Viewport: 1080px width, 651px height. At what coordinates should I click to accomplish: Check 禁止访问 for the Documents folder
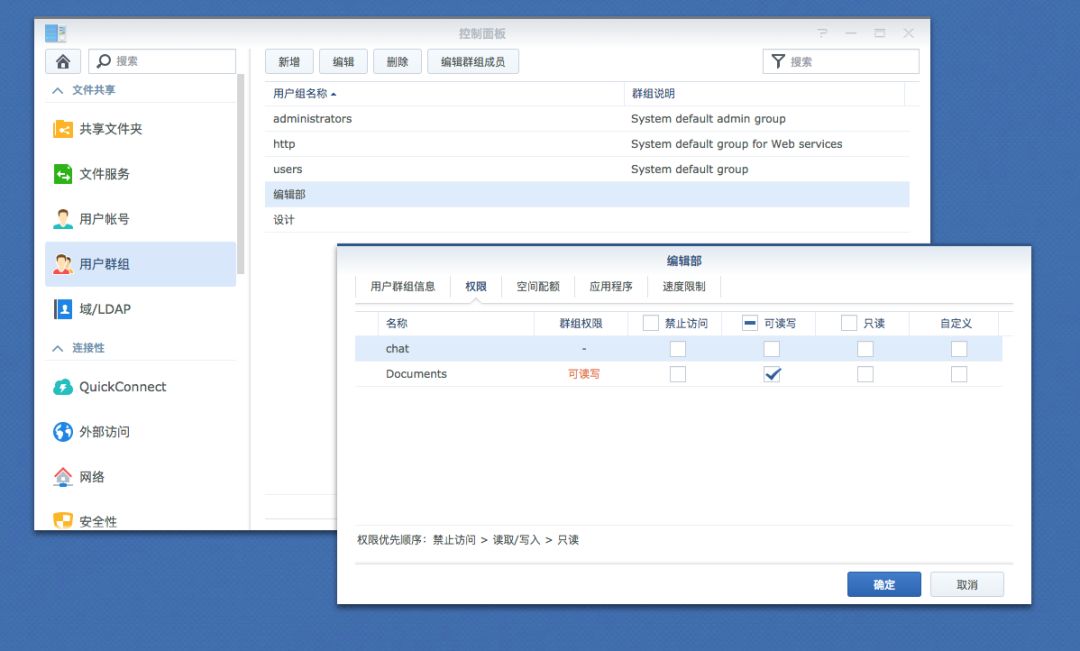pyautogui.click(x=678, y=374)
